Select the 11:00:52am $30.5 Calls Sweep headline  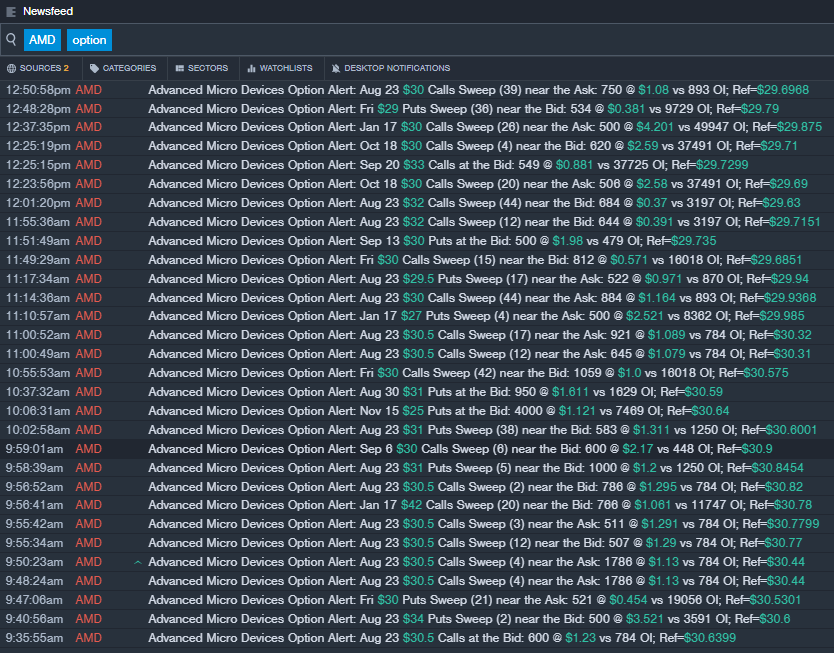pos(480,335)
